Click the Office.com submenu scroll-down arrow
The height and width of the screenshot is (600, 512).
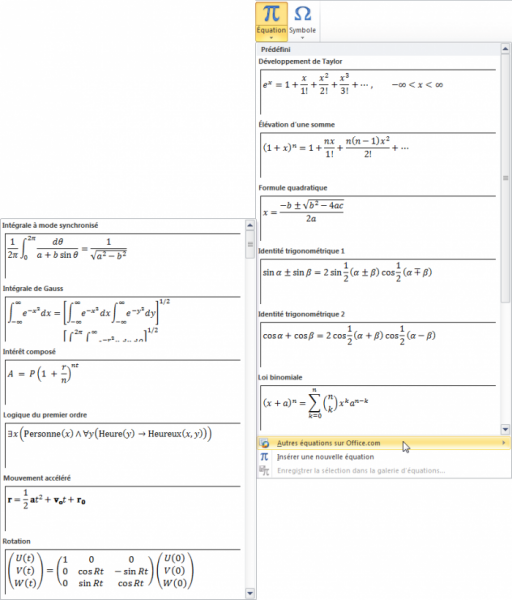[250, 593]
